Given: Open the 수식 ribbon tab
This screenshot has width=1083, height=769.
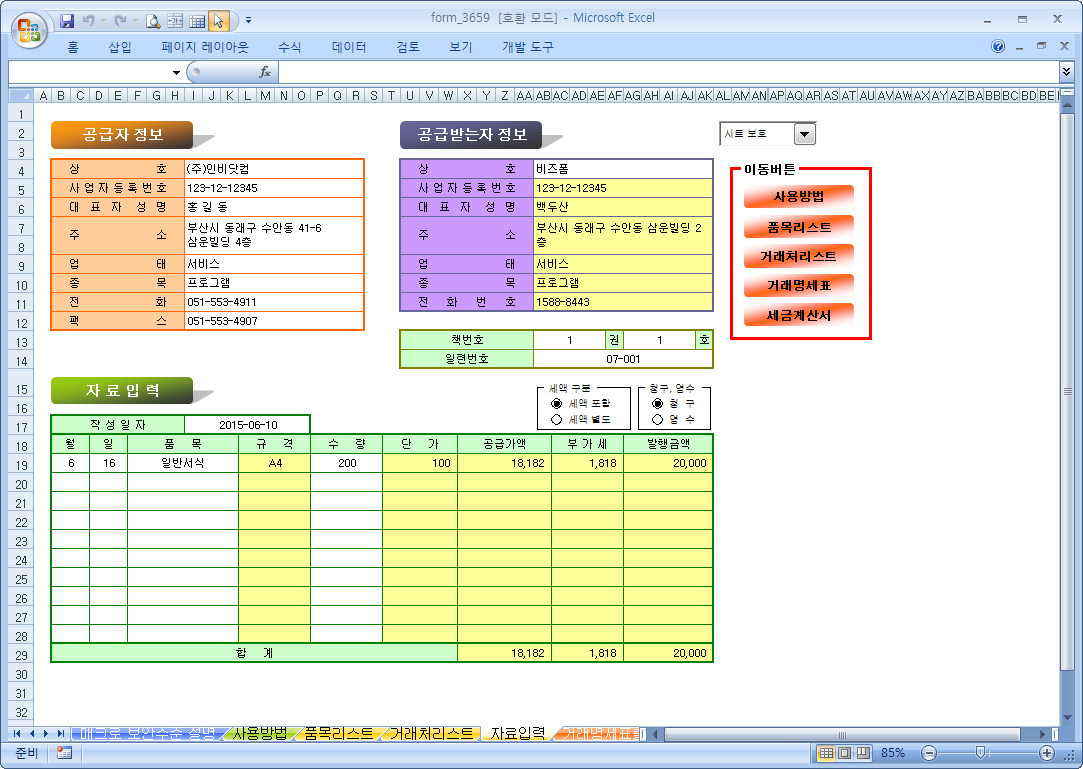Looking at the screenshot, I should pos(289,47).
